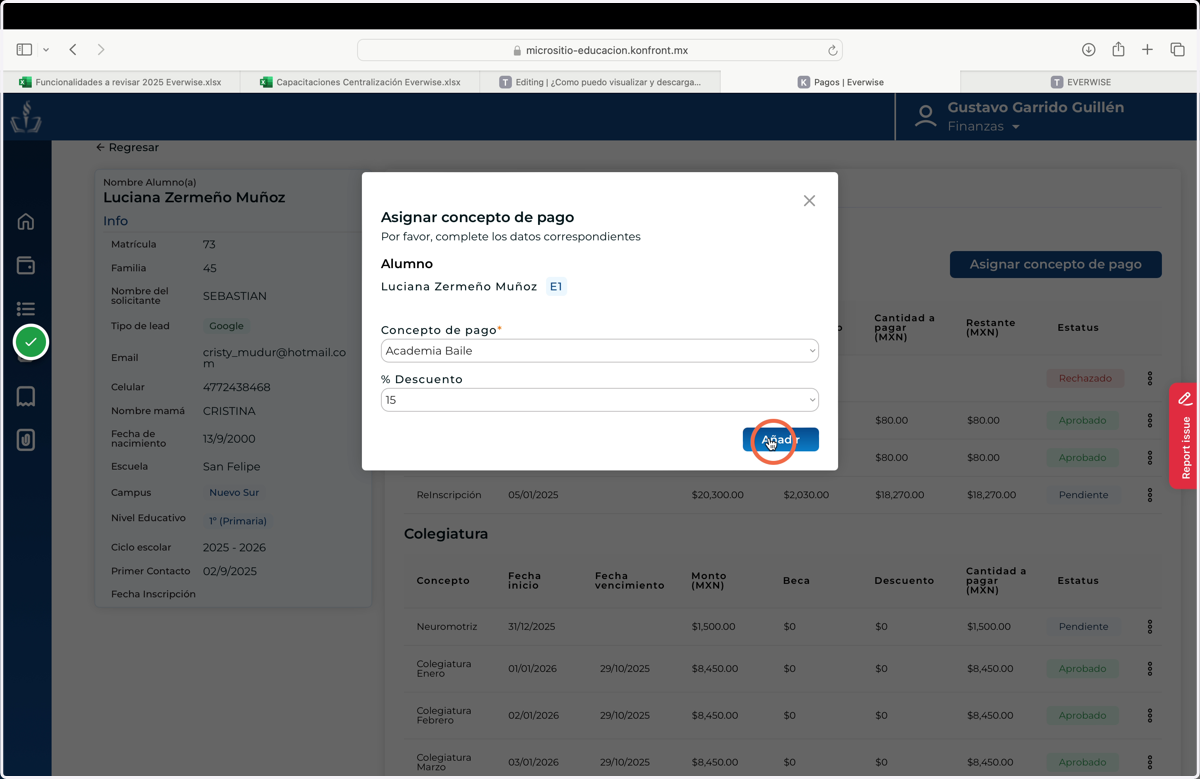This screenshot has width=1200, height=779.
Task: Click the green checkmark circle icon
Action: pyautogui.click(x=31, y=342)
